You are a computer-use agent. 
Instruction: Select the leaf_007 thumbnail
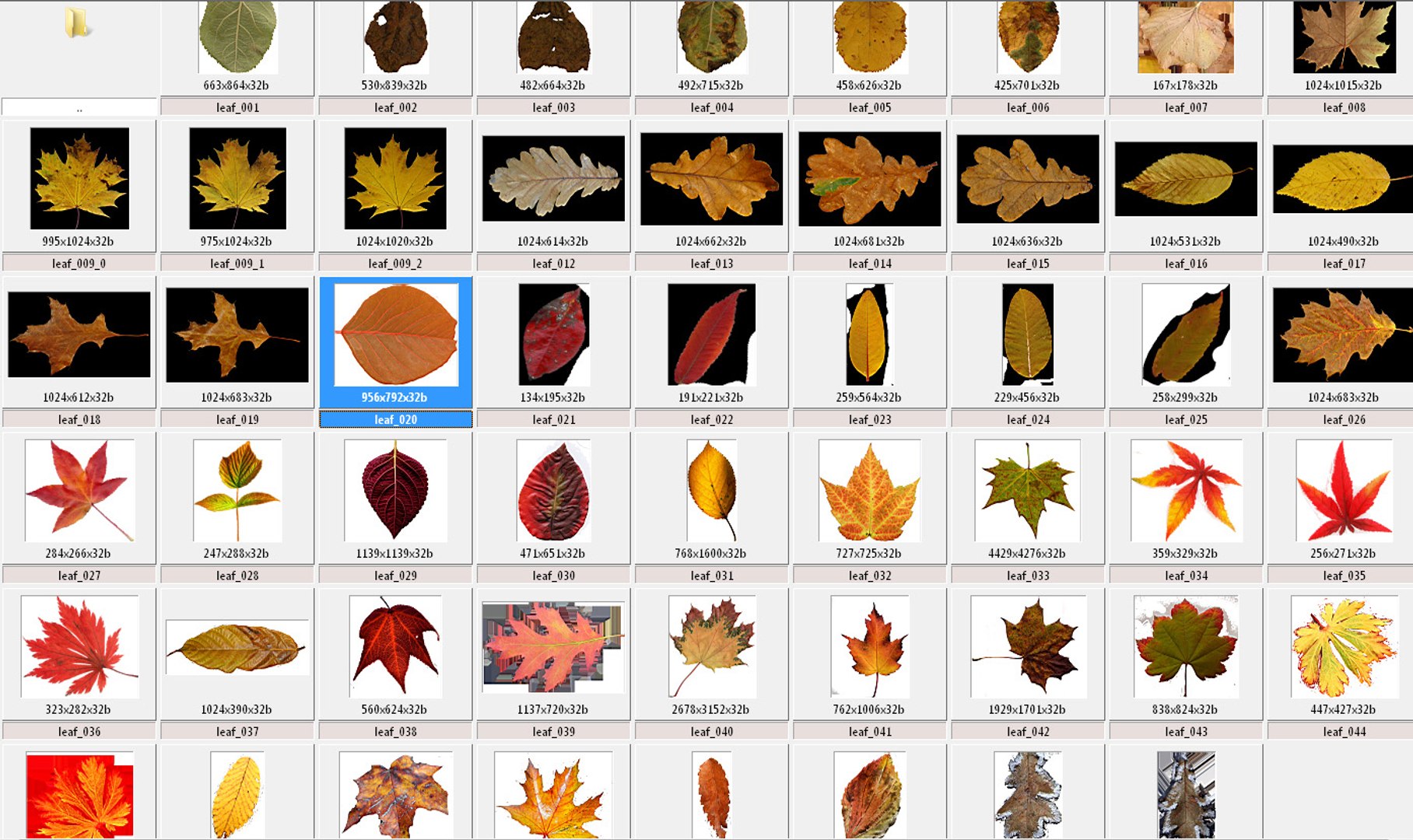click(1186, 37)
